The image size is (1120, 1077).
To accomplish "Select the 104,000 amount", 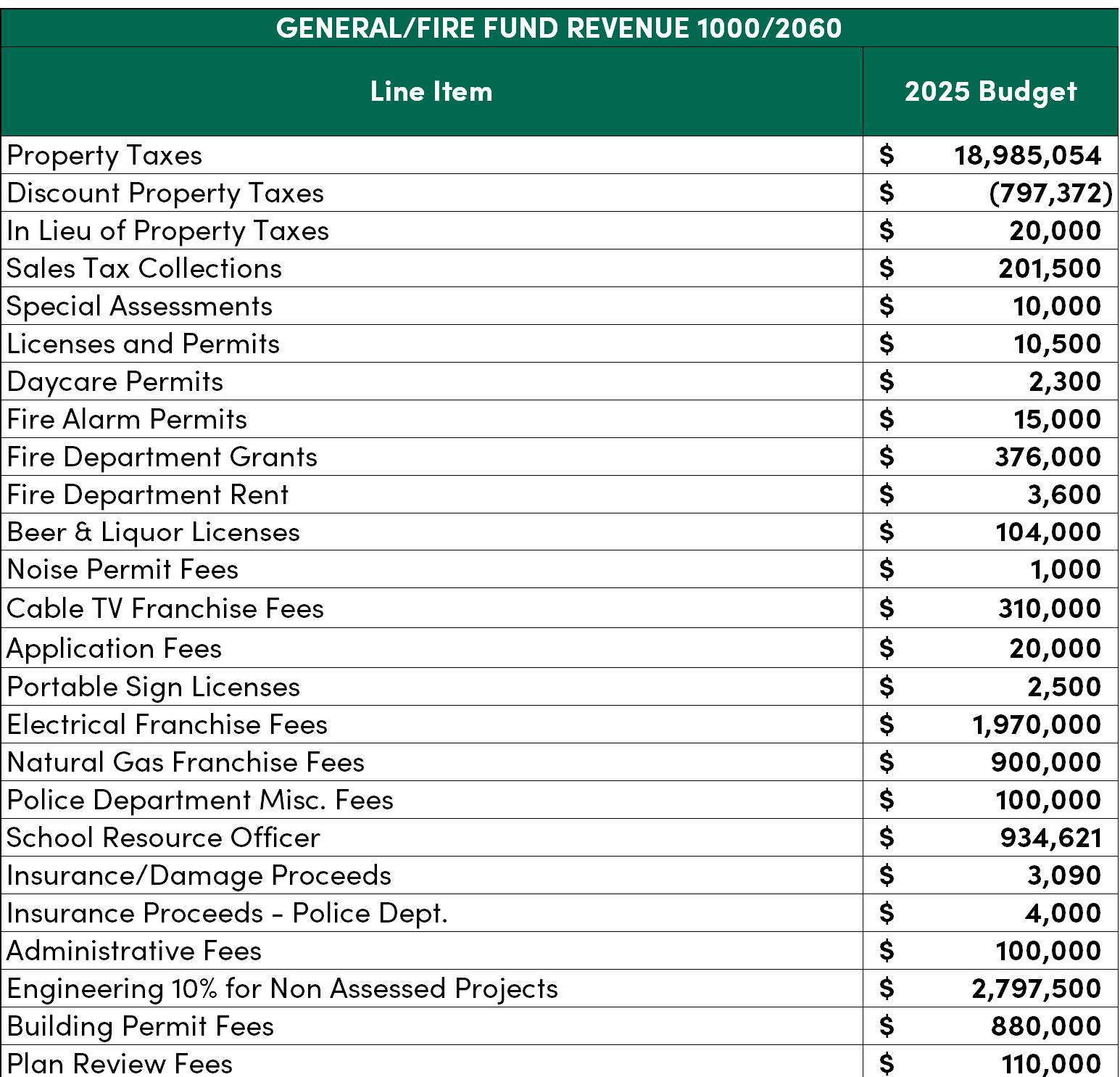I will [1048, 532].
